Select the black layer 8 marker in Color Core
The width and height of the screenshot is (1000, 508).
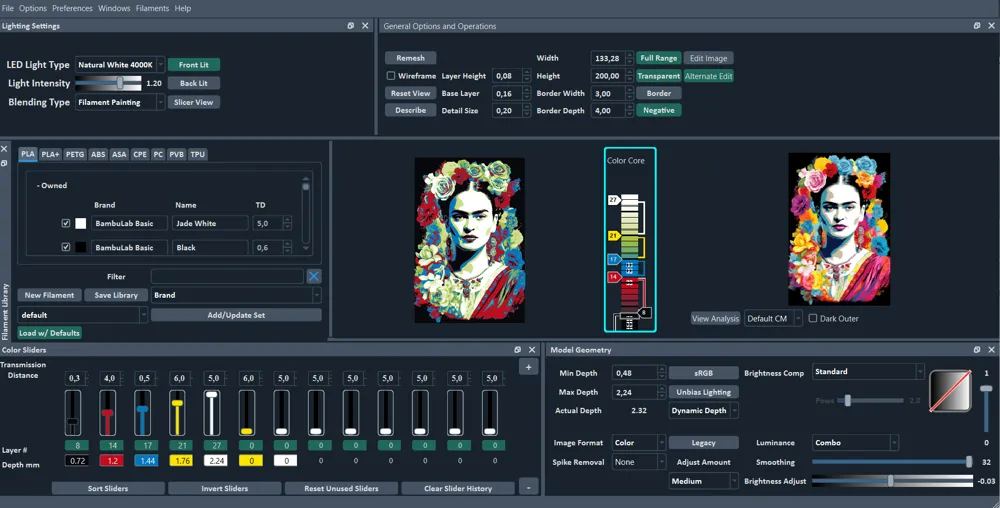pos(644,313)
